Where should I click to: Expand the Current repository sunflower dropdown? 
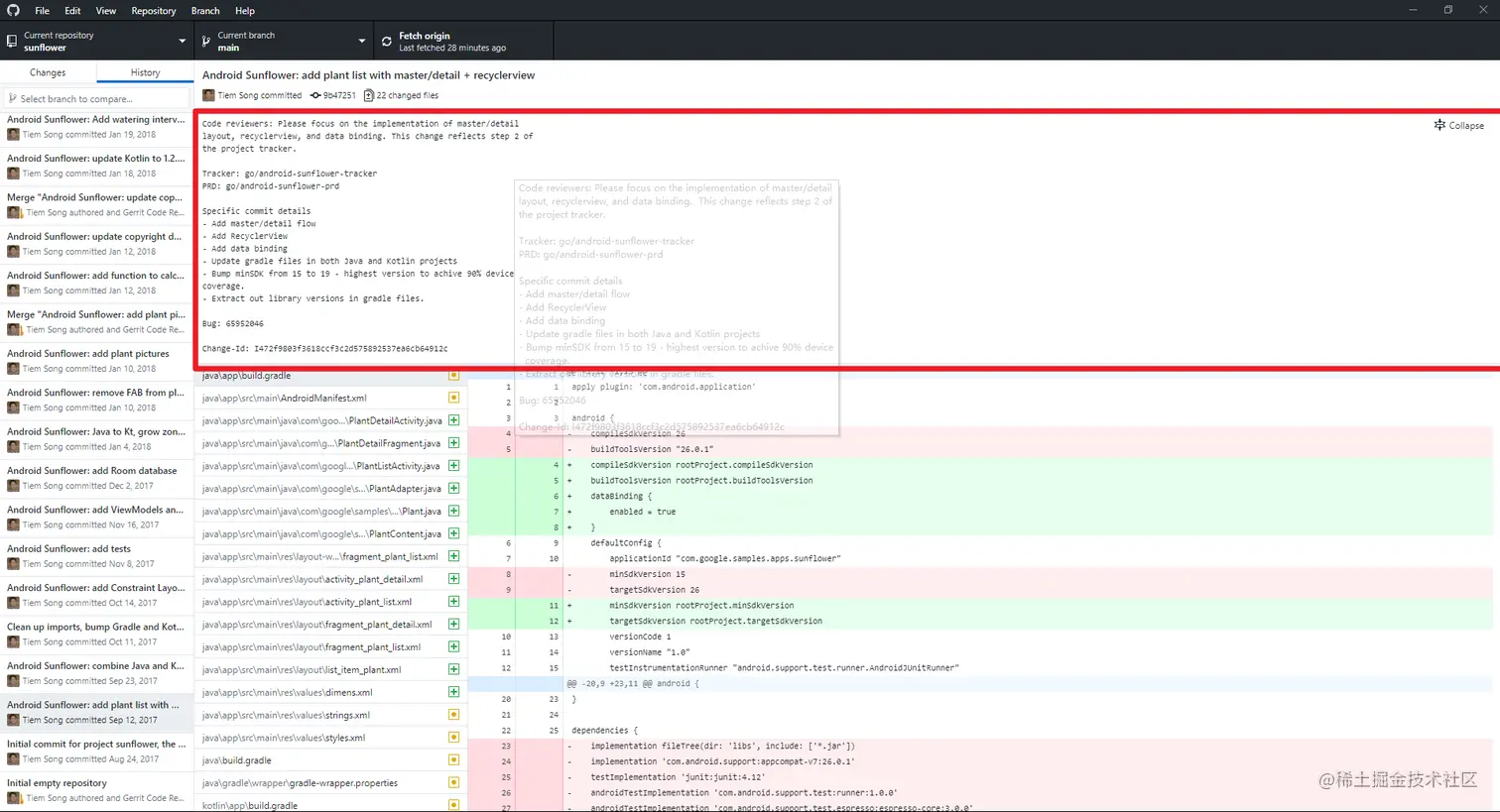coord(96,41)
